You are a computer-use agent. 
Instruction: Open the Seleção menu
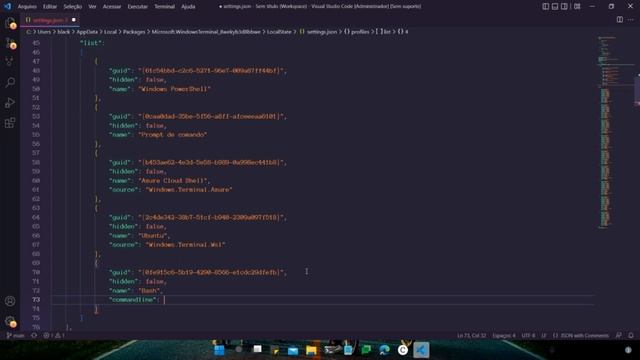(73, 6)
